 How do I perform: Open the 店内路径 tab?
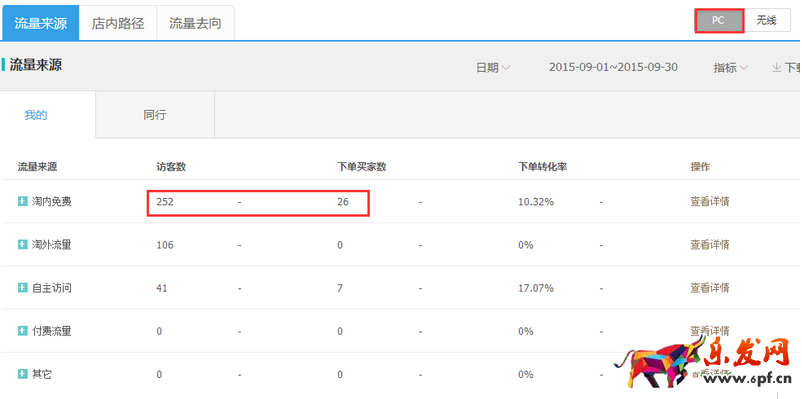click(x=118, y=23)
